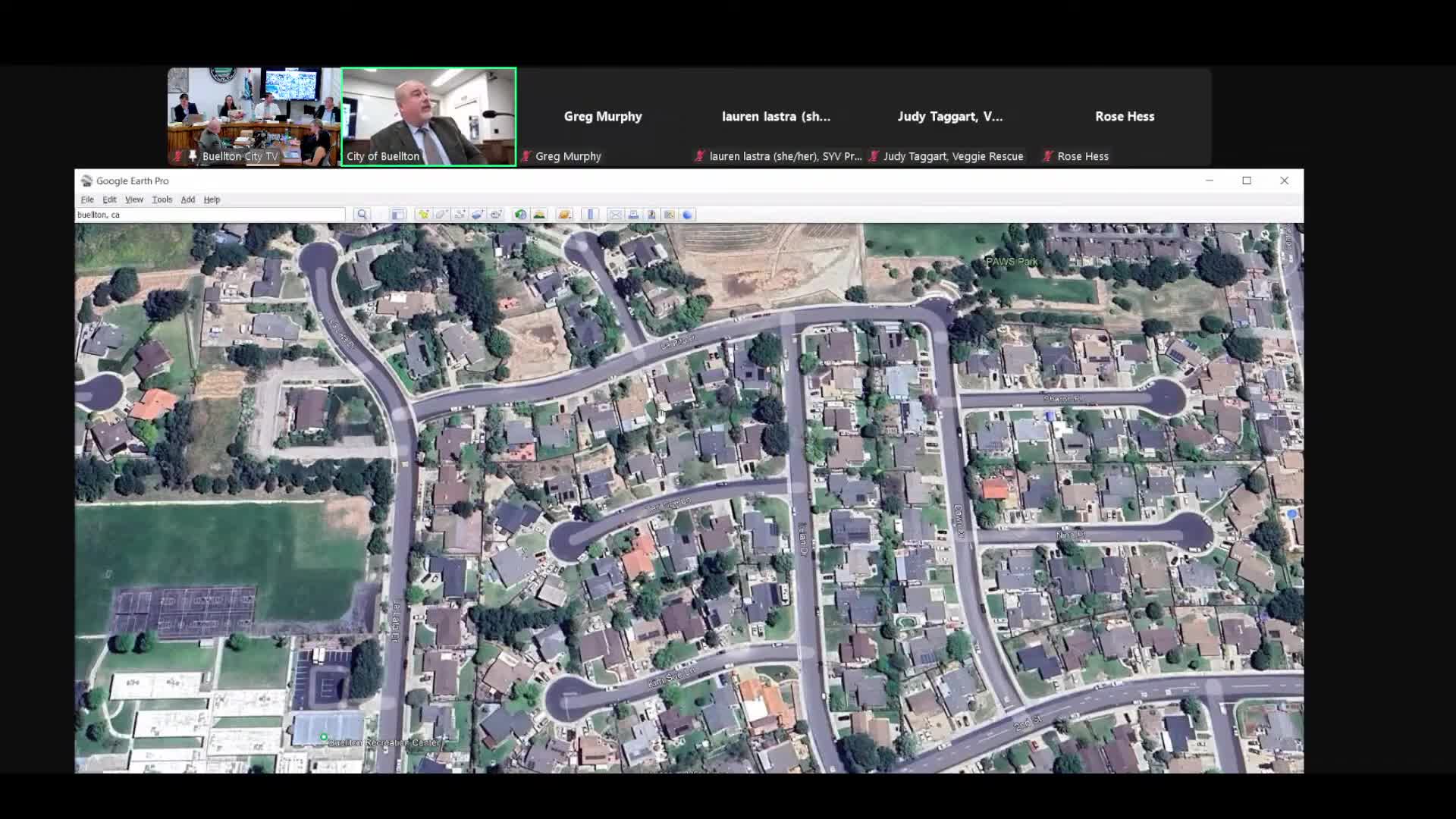Add a placemark with pushpin icon
The image size is (1456, 819).
[423, 215]
